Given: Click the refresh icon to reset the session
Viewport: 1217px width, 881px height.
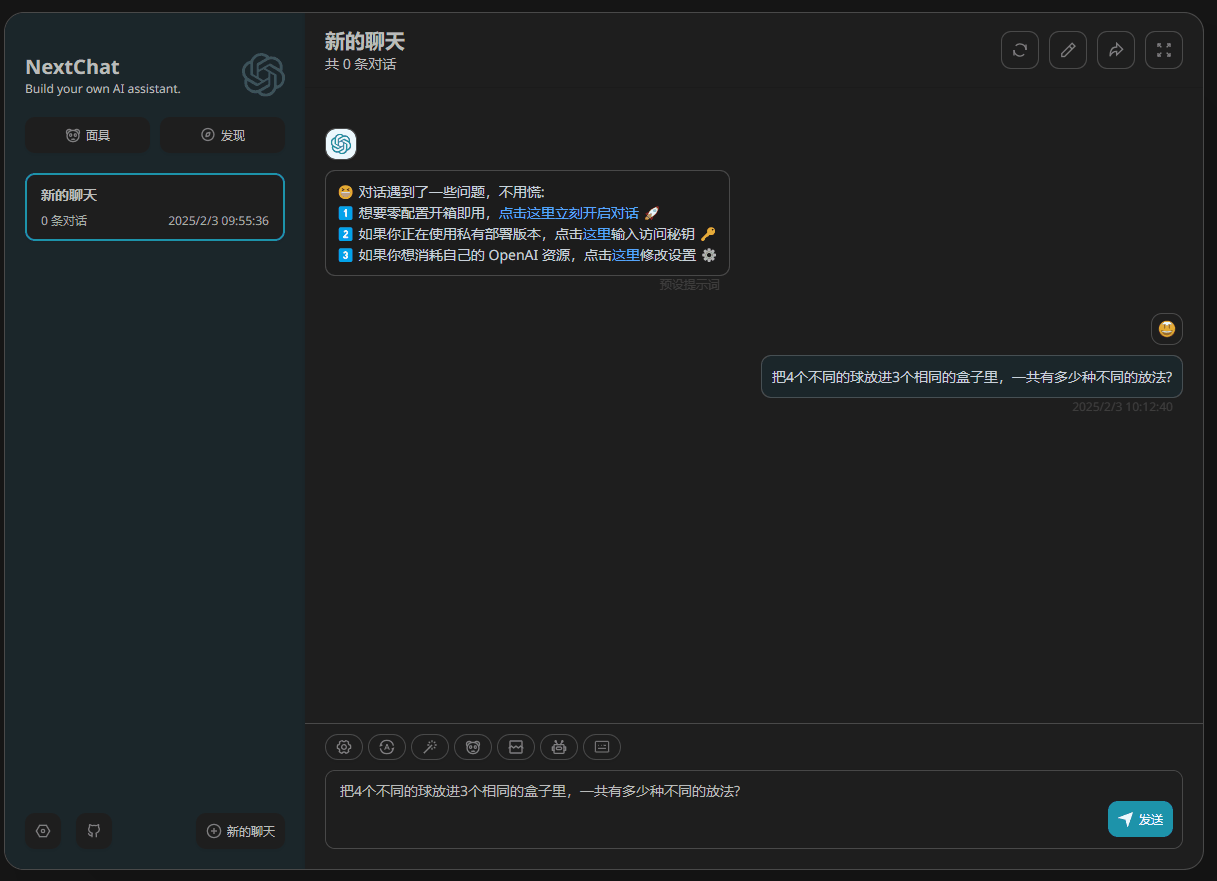Looking at the screenshot, I should [x=1019, y=49].
